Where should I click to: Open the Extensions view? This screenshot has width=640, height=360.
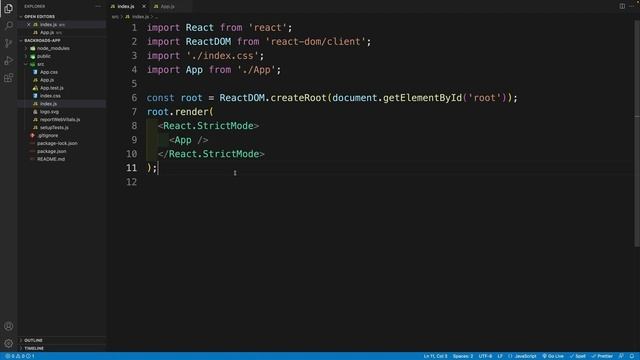[x=8, y=78]
